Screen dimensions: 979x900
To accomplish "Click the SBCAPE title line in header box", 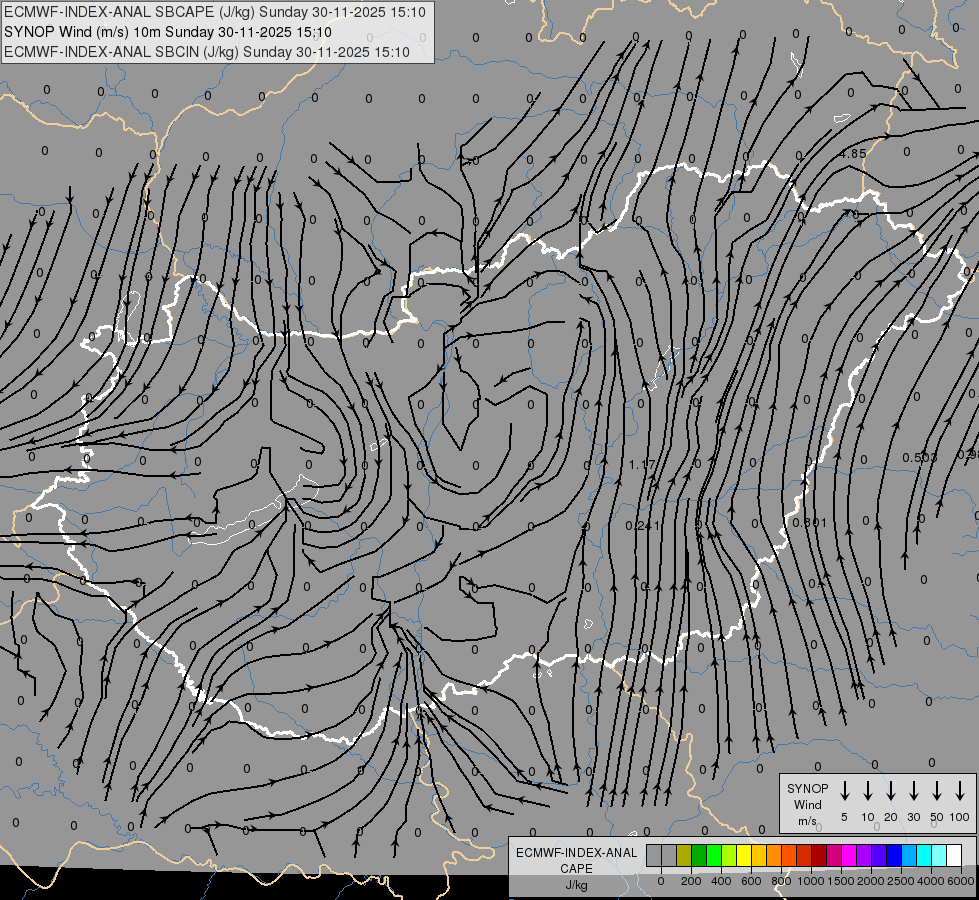I will 215,12.
